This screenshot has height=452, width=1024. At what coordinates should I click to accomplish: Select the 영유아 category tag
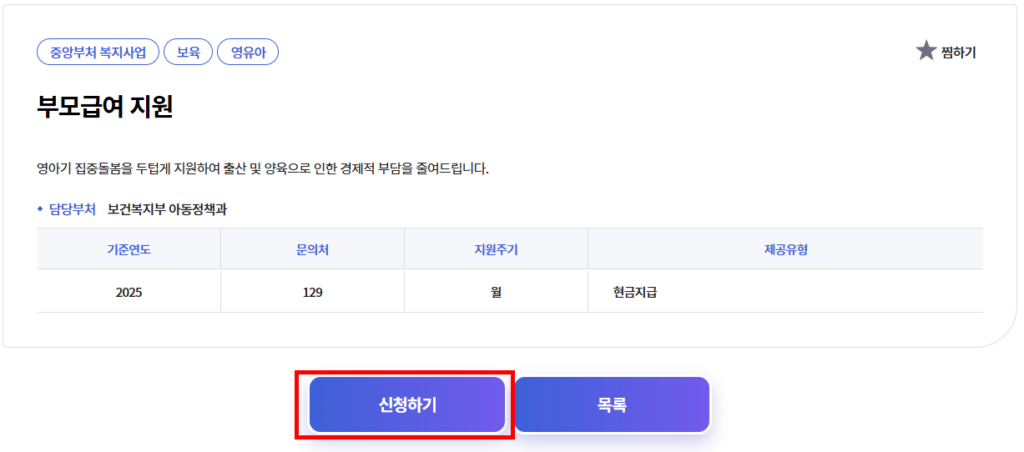pyautogui.click(x=247, y=52)
